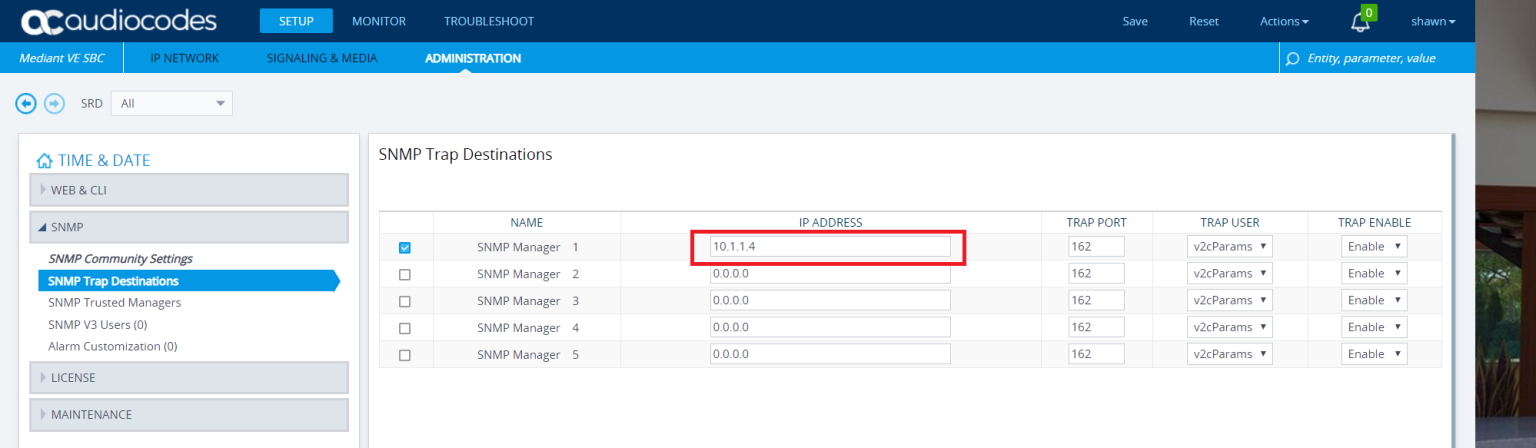The height and width of the screenshot is (448, 1536).
Task: Click the home icon beside TIME & DATE
Action: click(44, 161)
